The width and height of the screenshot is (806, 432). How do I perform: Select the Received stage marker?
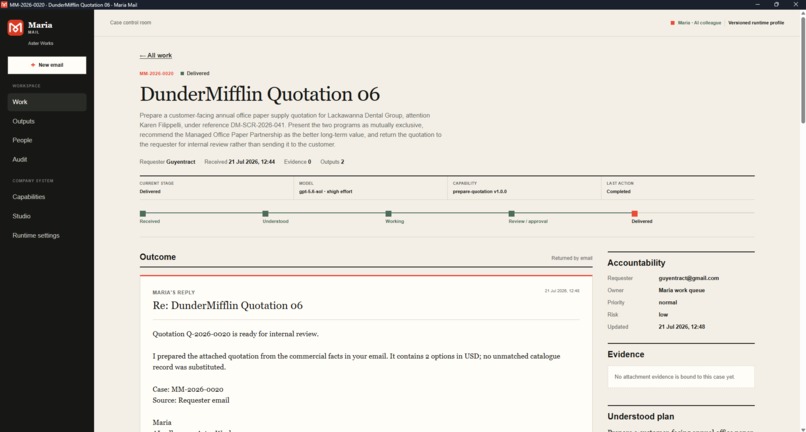pyautogui.click(x=143, y=213)
